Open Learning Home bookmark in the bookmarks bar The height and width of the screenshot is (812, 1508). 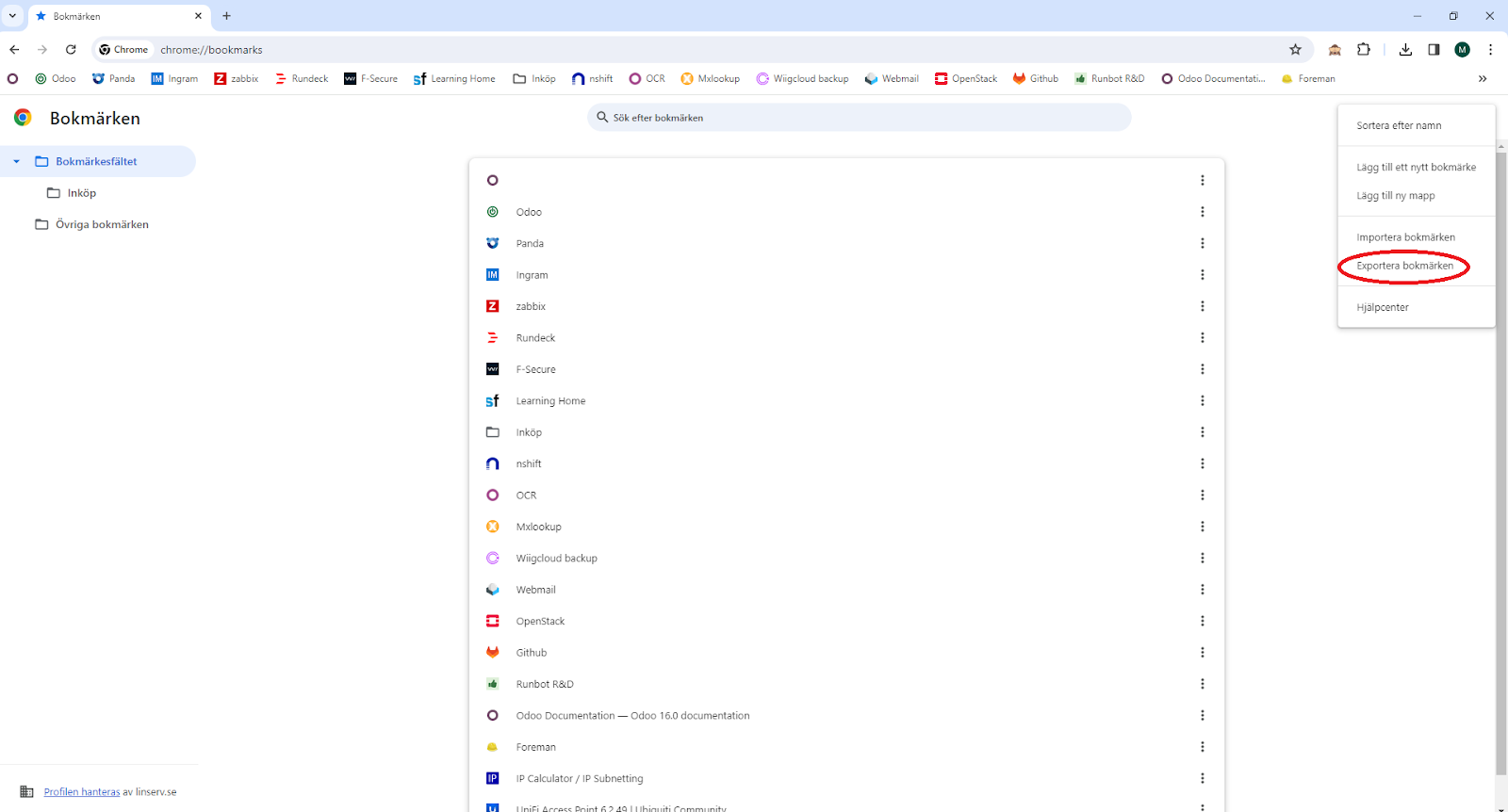click(x=454, y=79)
